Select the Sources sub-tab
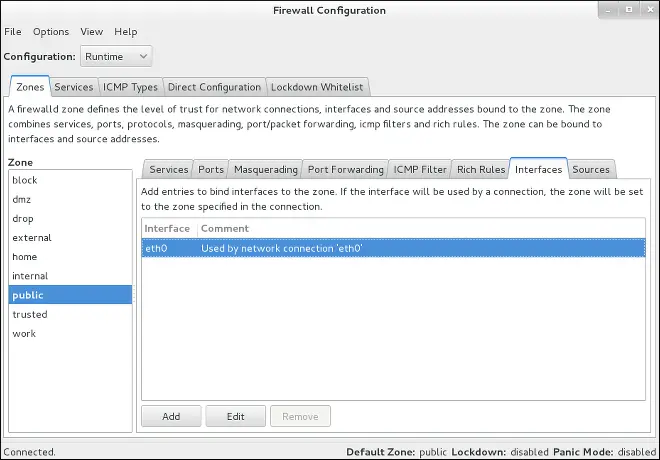This screenshot has width=660, height=460. pos(591,170)
